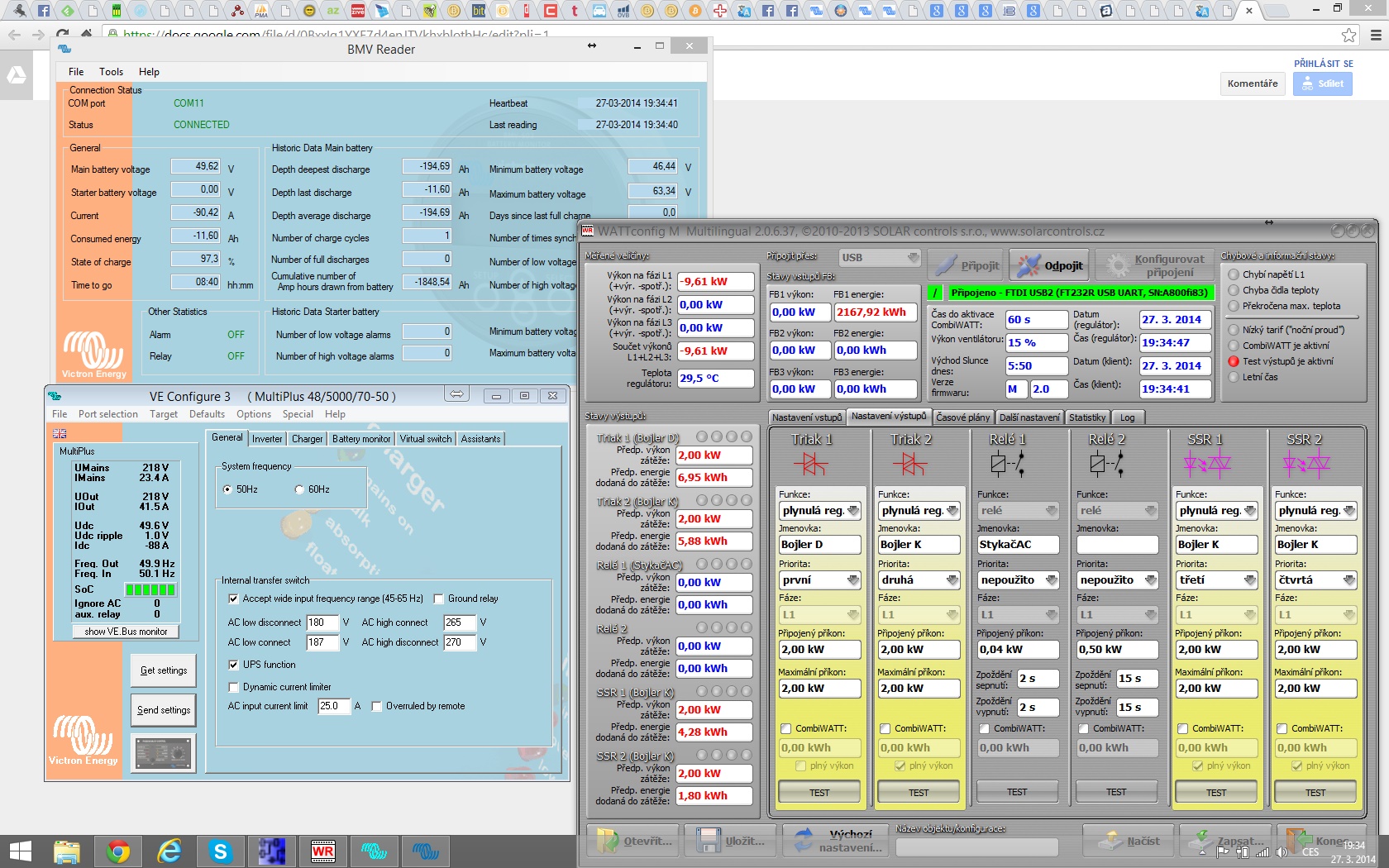Click the AC low disconnect voltage field
Viewport: 1389px width, 868px height.
(x=322, y=622)
